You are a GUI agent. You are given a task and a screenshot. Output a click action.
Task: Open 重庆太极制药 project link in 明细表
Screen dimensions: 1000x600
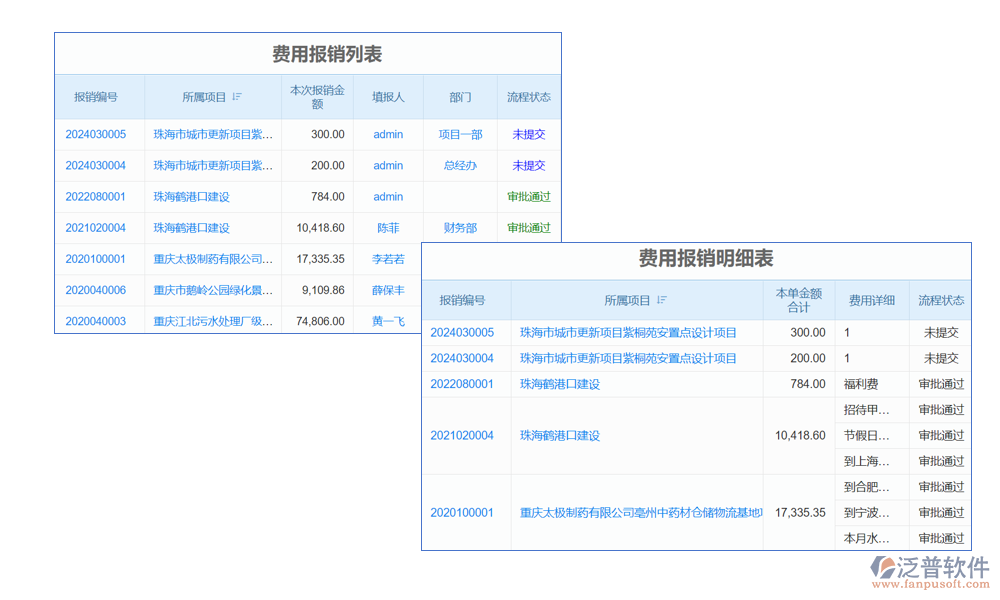[x=640, y=513]
